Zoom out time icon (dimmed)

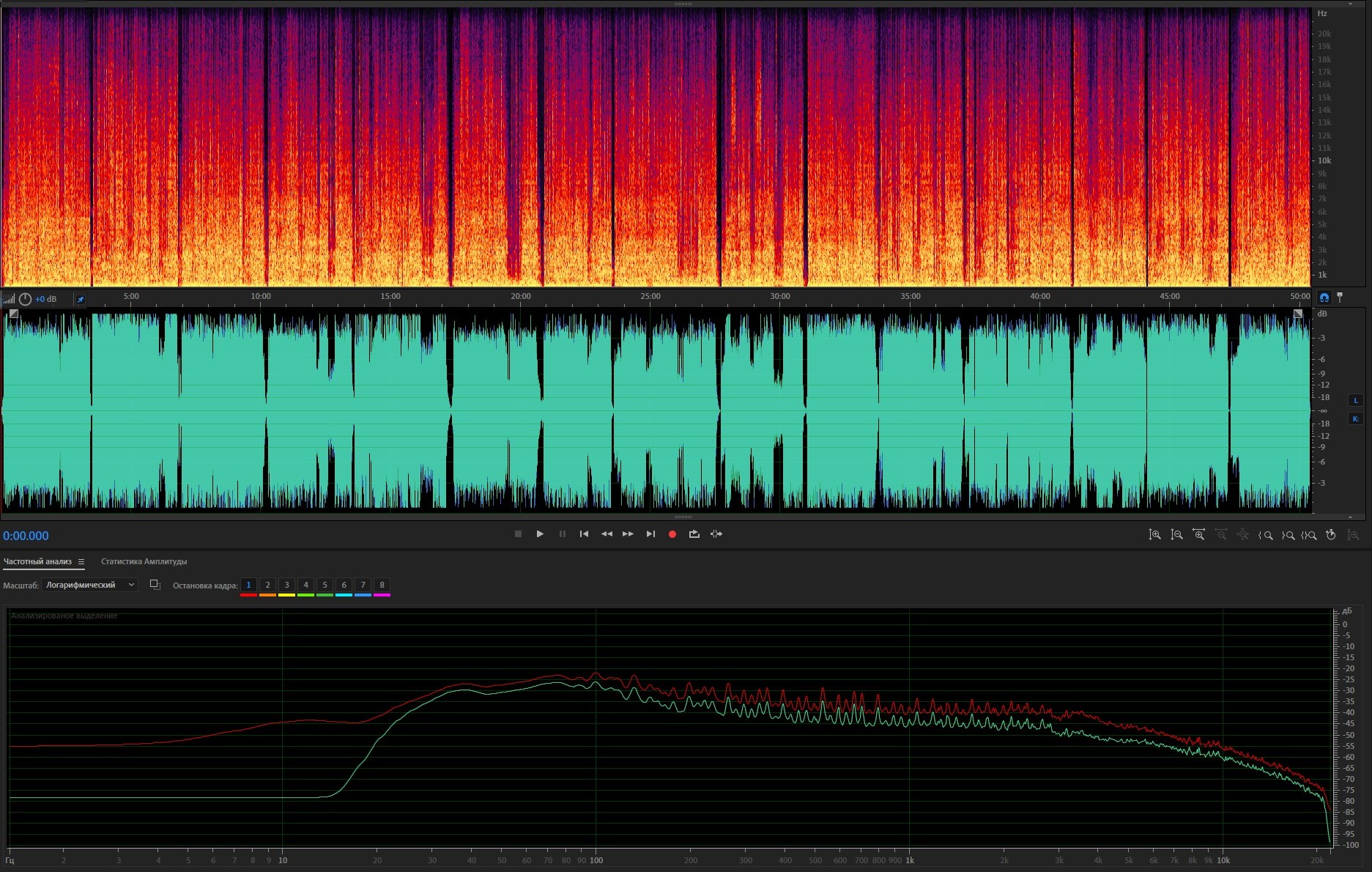click(1221, 535)
